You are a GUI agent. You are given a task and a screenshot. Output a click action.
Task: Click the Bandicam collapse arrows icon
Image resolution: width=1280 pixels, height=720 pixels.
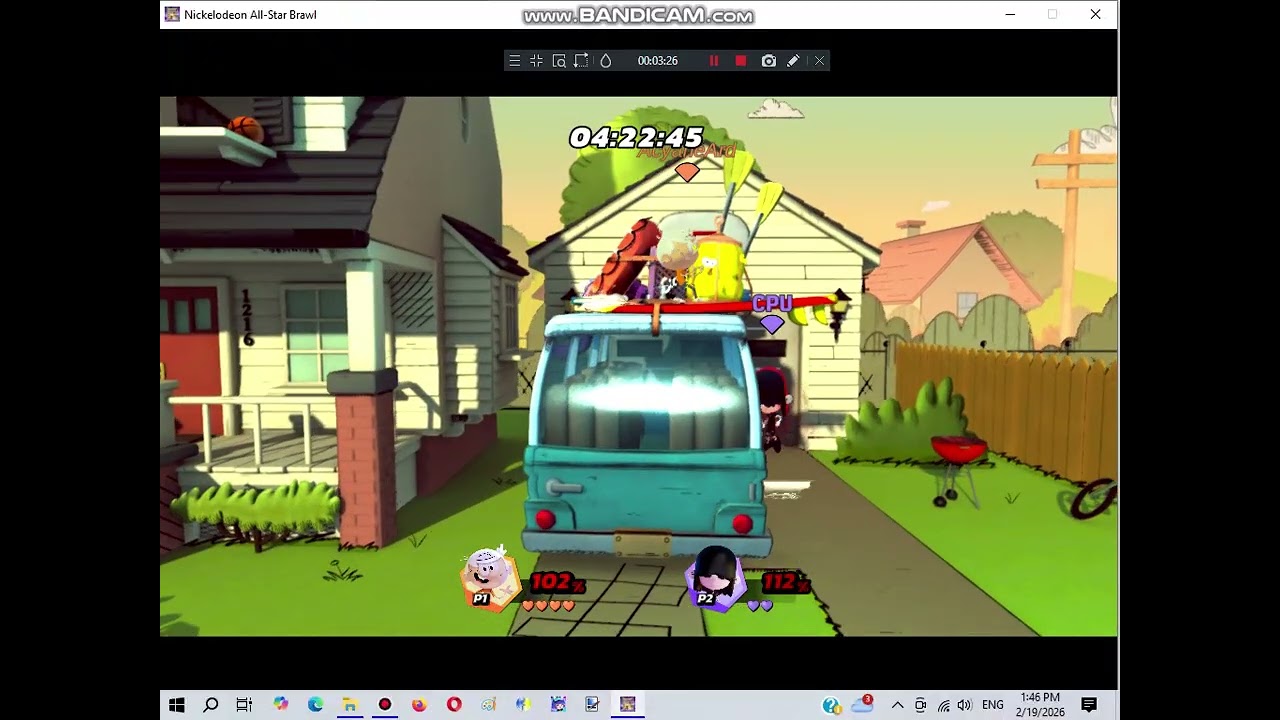(536, 61)
